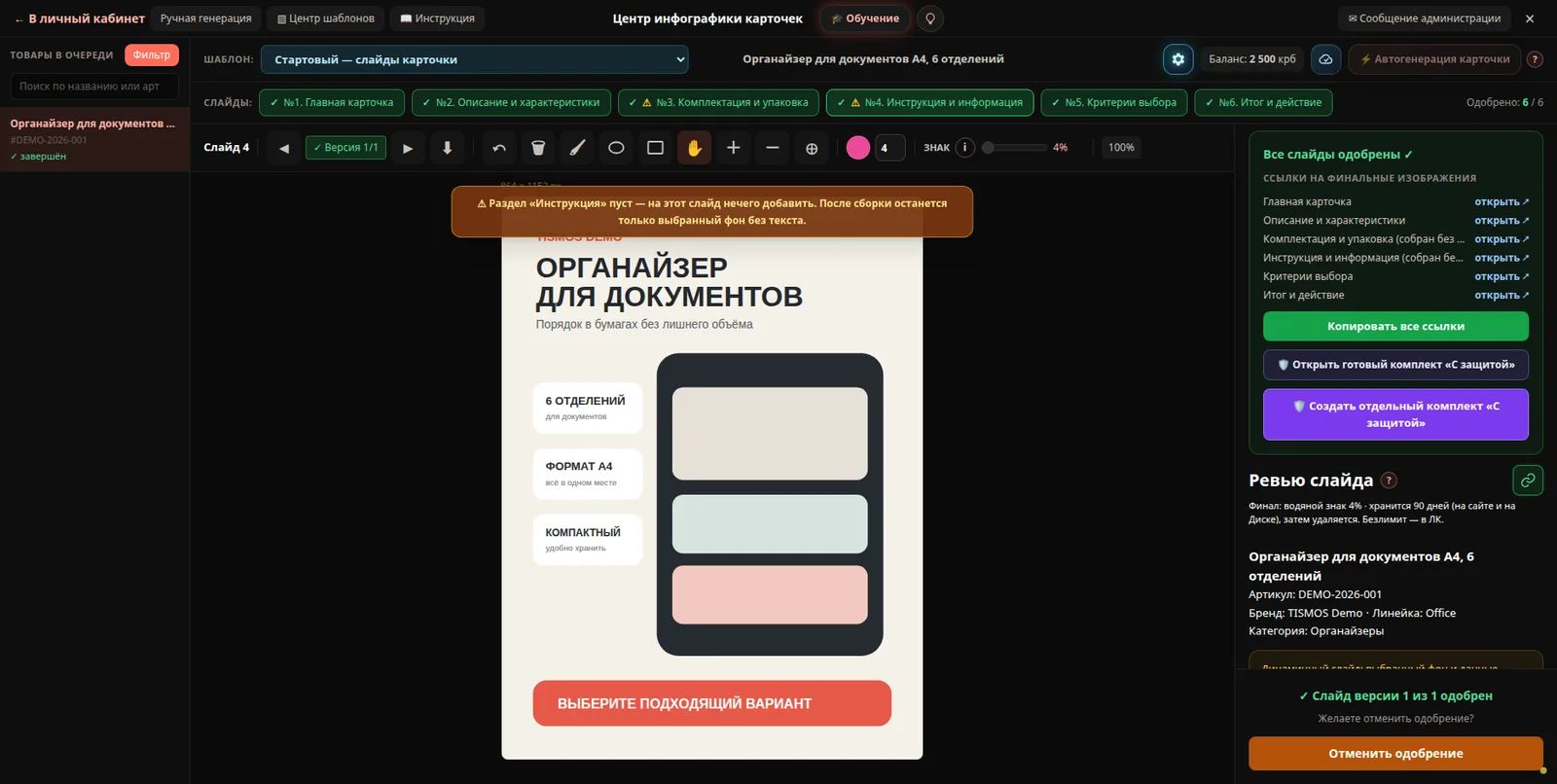1557x784 pixels.
Task: Open the Комплектация и упаковка image link
Action: click(x=1502, y=239)
